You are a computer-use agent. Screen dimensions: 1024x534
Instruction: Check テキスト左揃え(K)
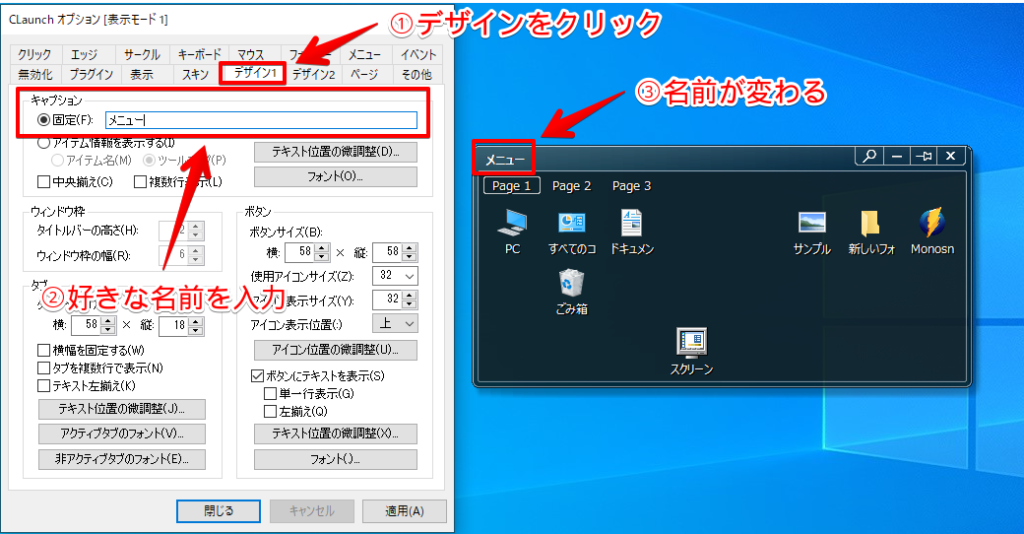44,386
